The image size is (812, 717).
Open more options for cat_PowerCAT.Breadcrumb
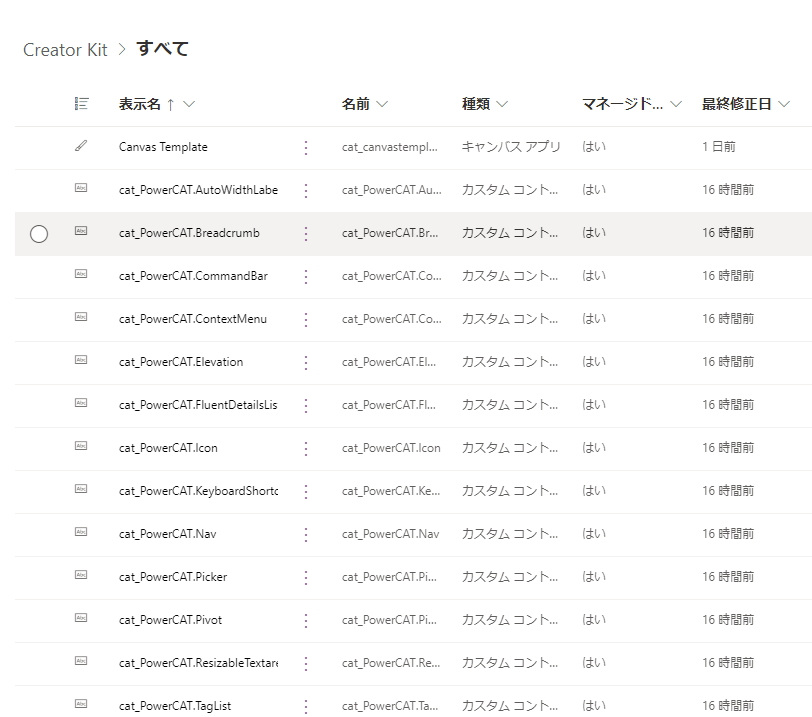[x=306, y=233]
